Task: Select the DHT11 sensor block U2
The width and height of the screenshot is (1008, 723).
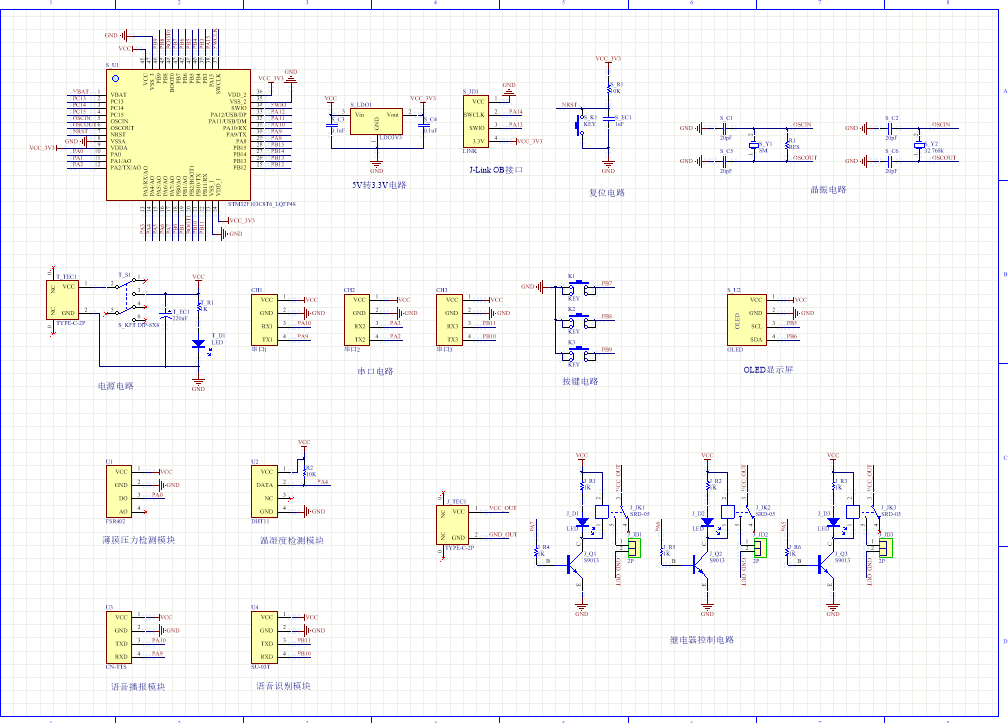Action: tap(266, 490)
